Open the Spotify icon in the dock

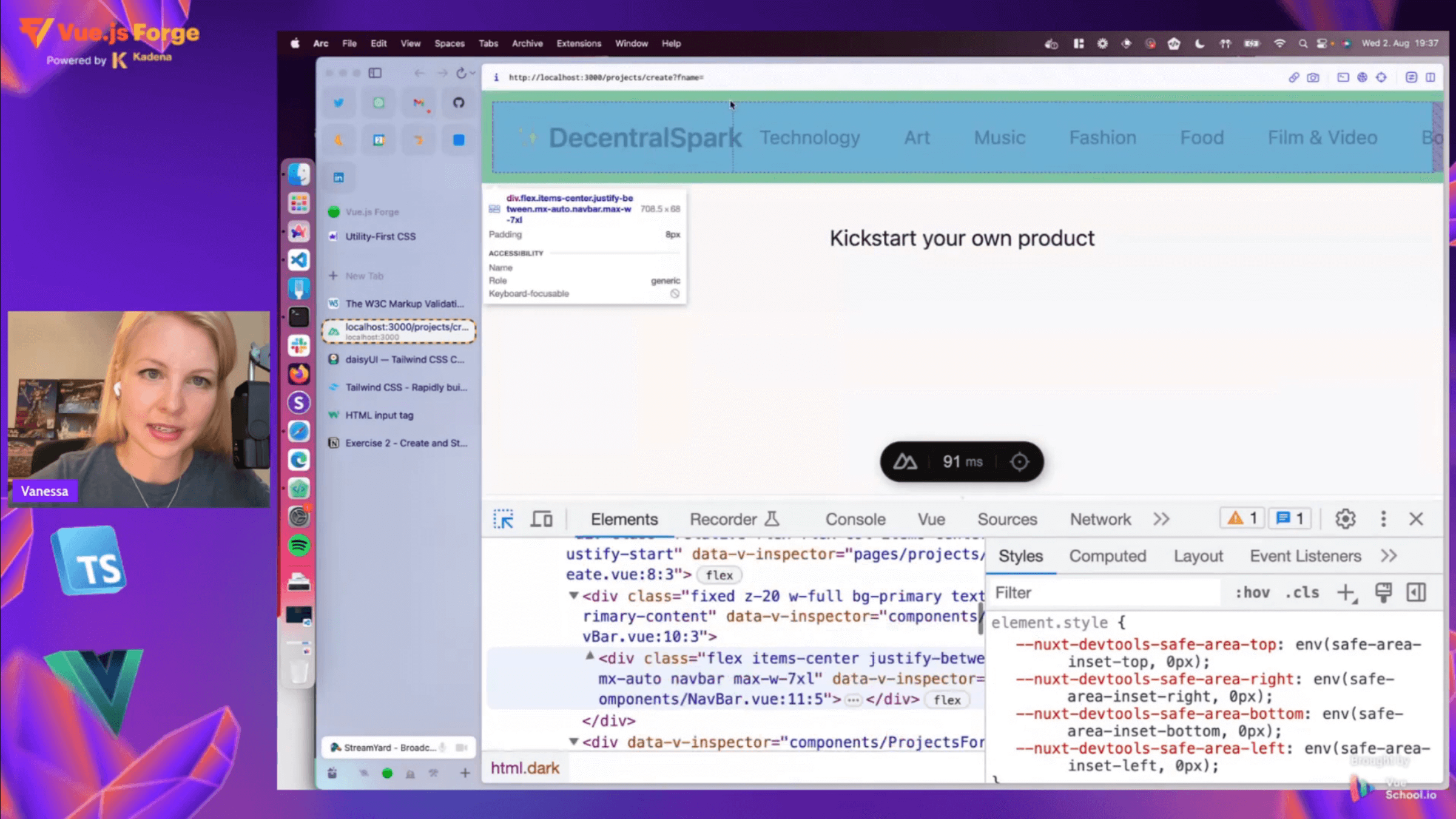tap(298, 545)
